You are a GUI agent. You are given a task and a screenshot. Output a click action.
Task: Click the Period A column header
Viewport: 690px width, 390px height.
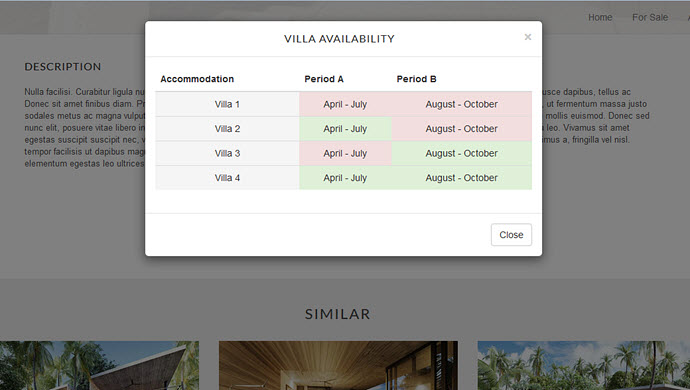click(x=324, y=79)
